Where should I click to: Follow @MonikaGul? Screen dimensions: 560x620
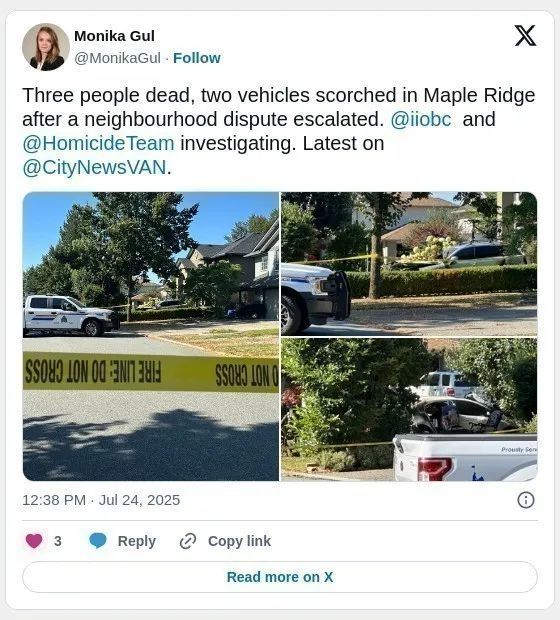point(197,58)
